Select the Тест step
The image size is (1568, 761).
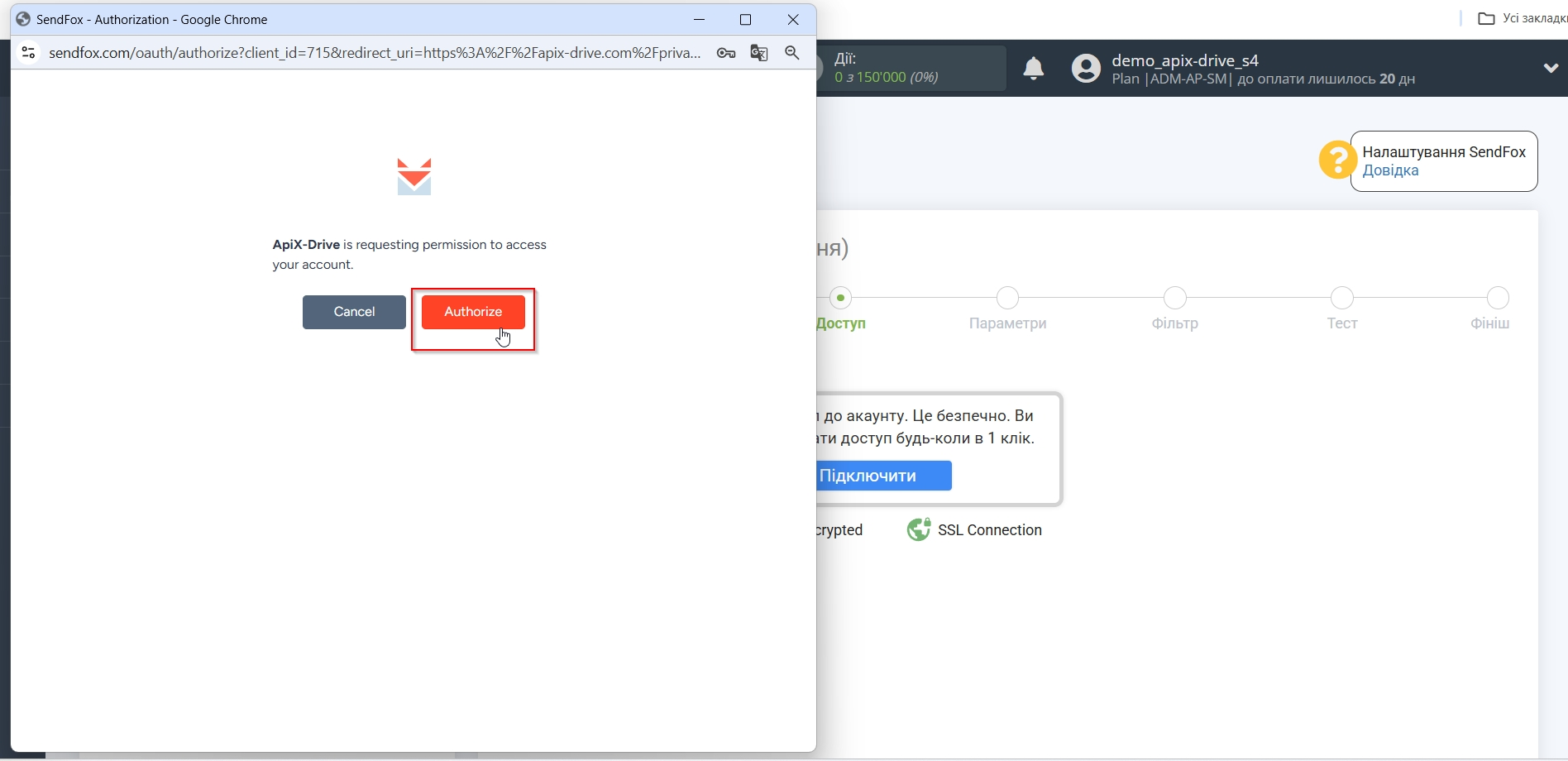[1342, 310]
